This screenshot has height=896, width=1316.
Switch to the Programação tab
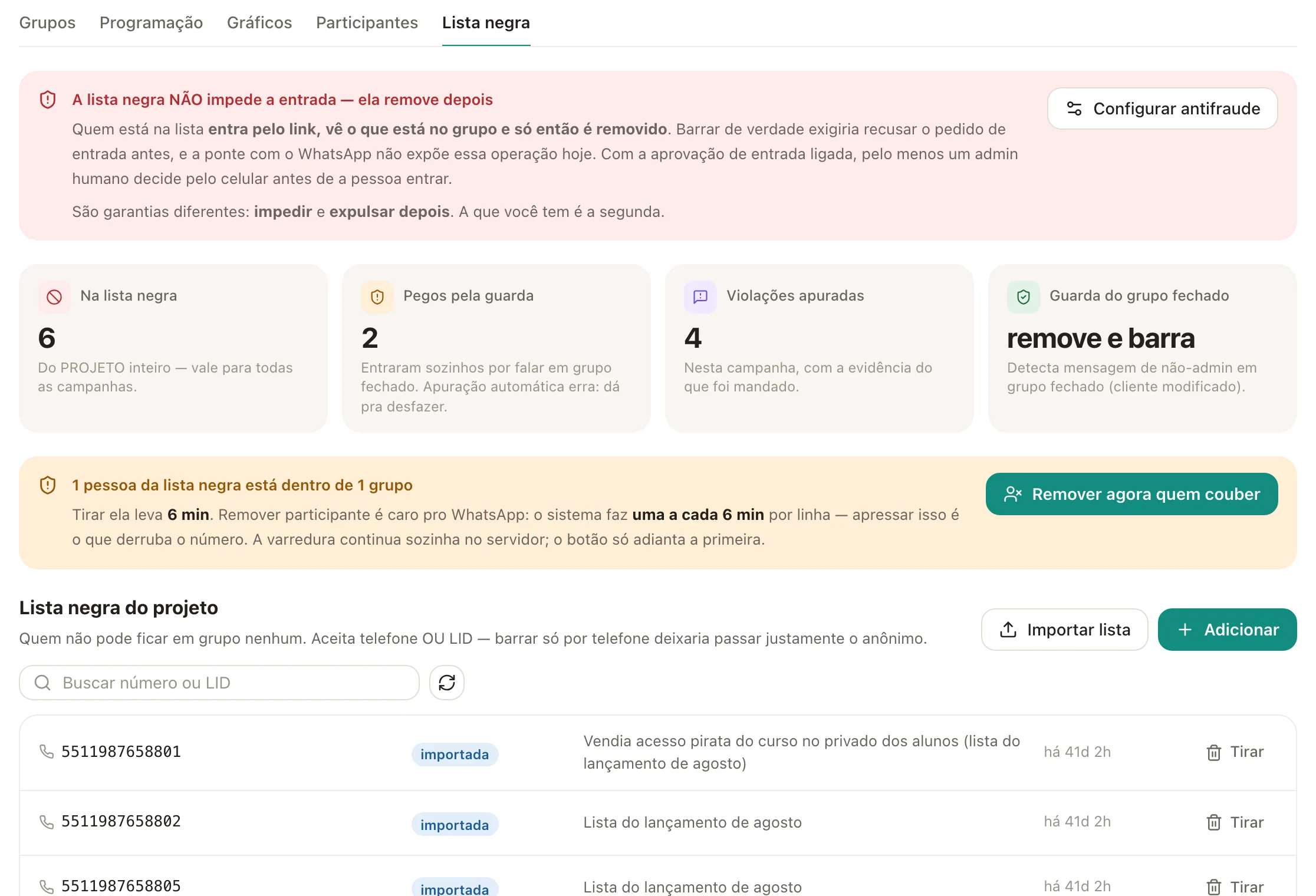(x=151, y=22)
